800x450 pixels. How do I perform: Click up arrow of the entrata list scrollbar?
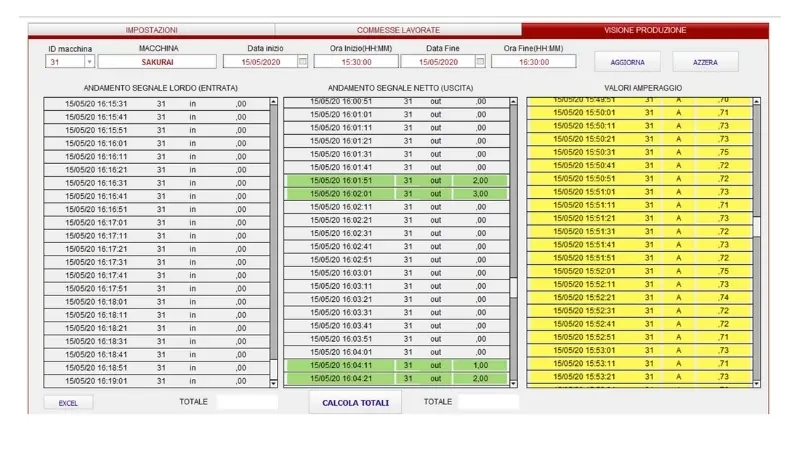pos(273,102)
